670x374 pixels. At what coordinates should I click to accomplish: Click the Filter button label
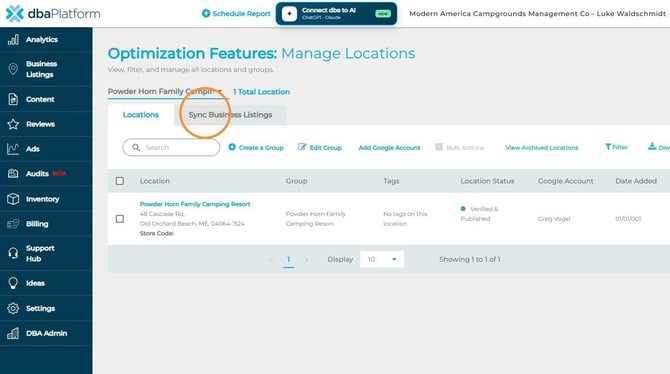point(620,147)
